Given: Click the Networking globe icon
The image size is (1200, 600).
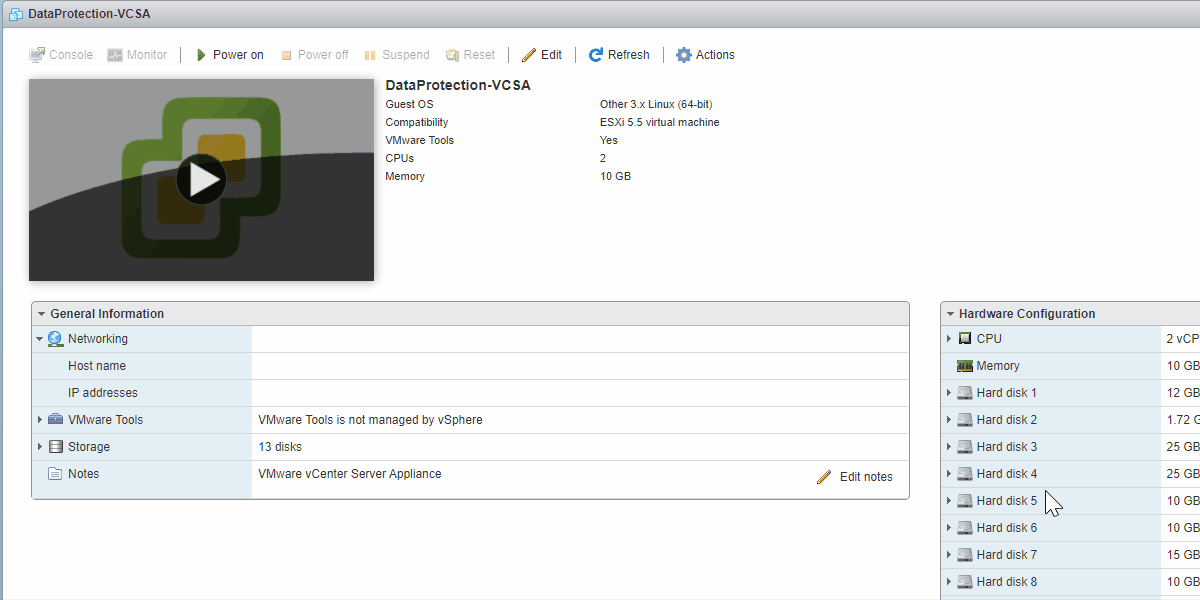Looking at the screenshot, I should click(55, 339).
